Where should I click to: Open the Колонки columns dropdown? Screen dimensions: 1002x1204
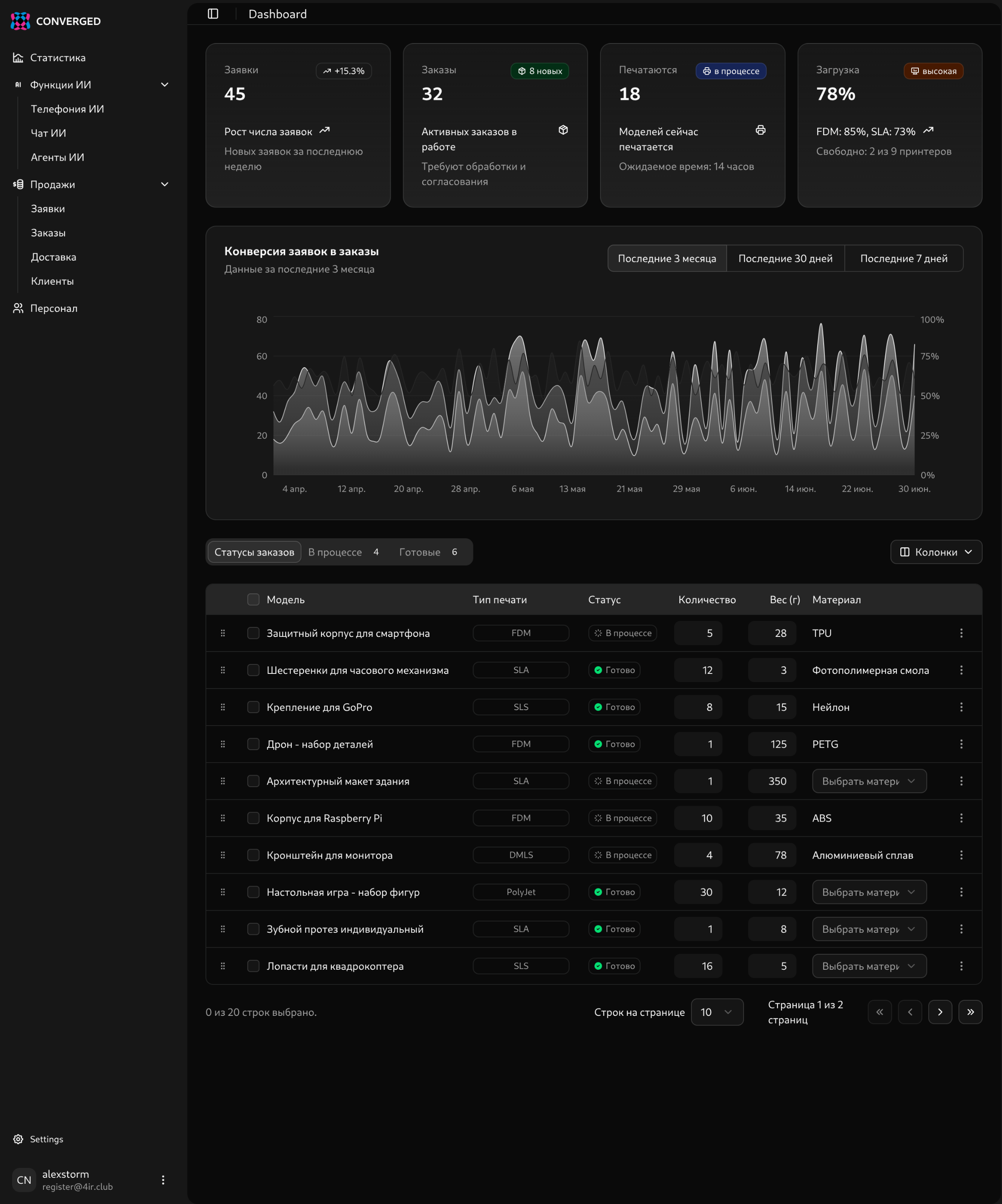point(936,552)
